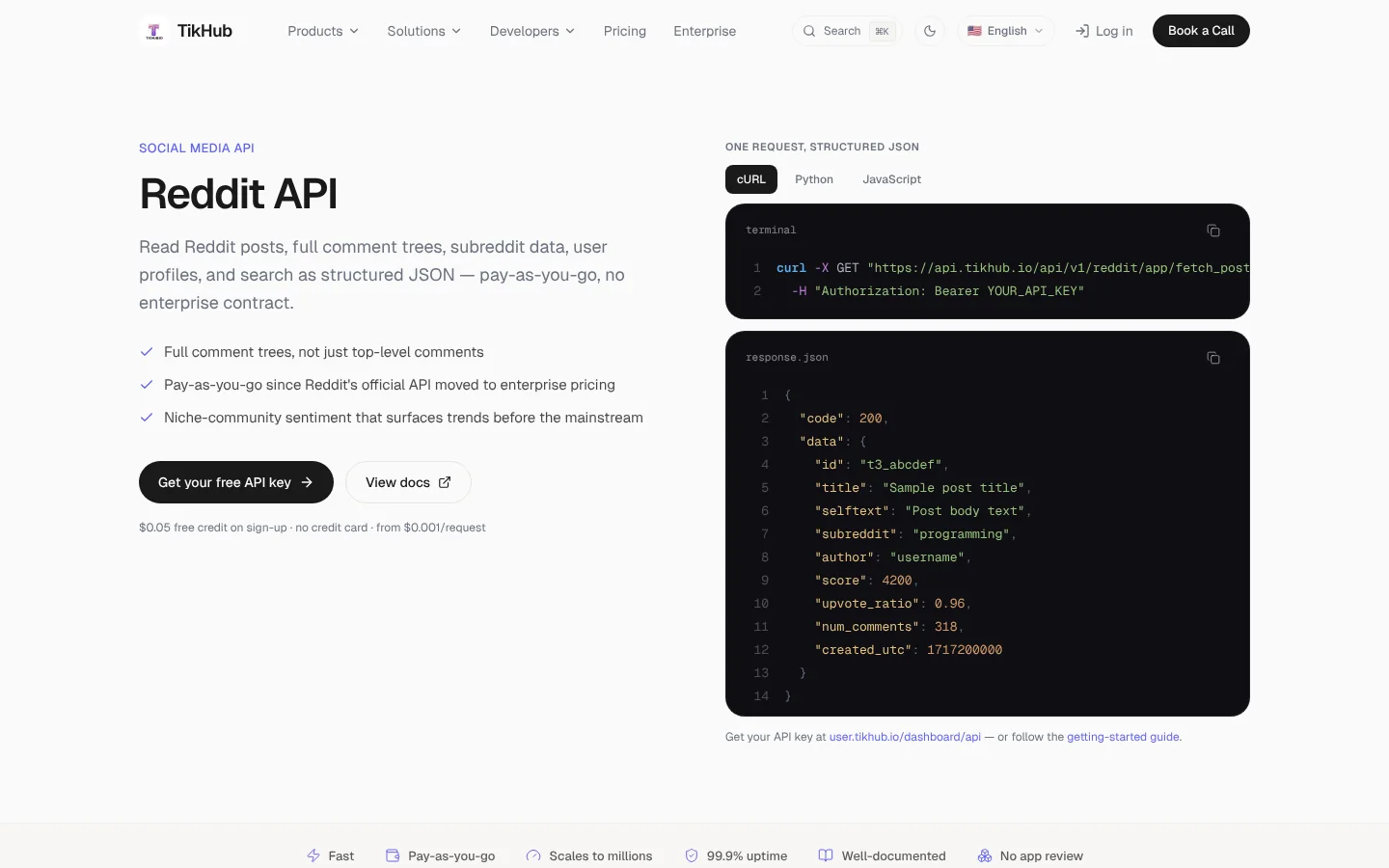Click the response.json file label

(x=787, y=358)
